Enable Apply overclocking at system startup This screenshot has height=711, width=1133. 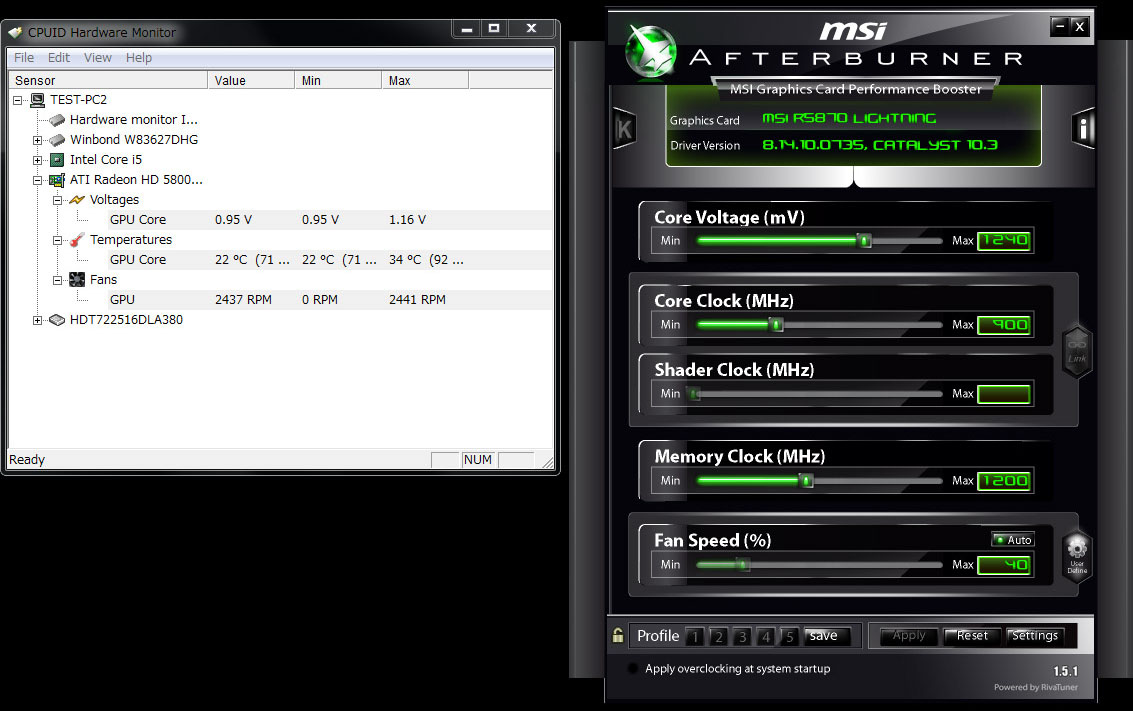(x=633, y=668)
